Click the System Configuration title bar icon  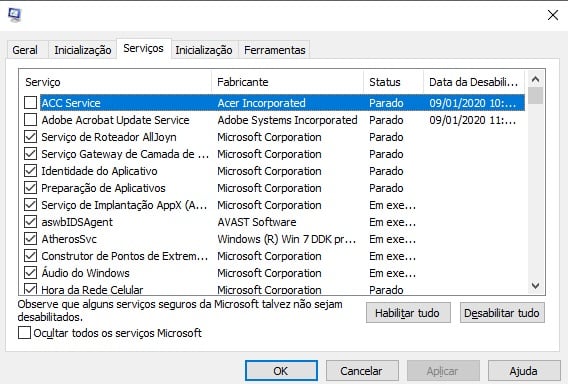click(14, 15)
